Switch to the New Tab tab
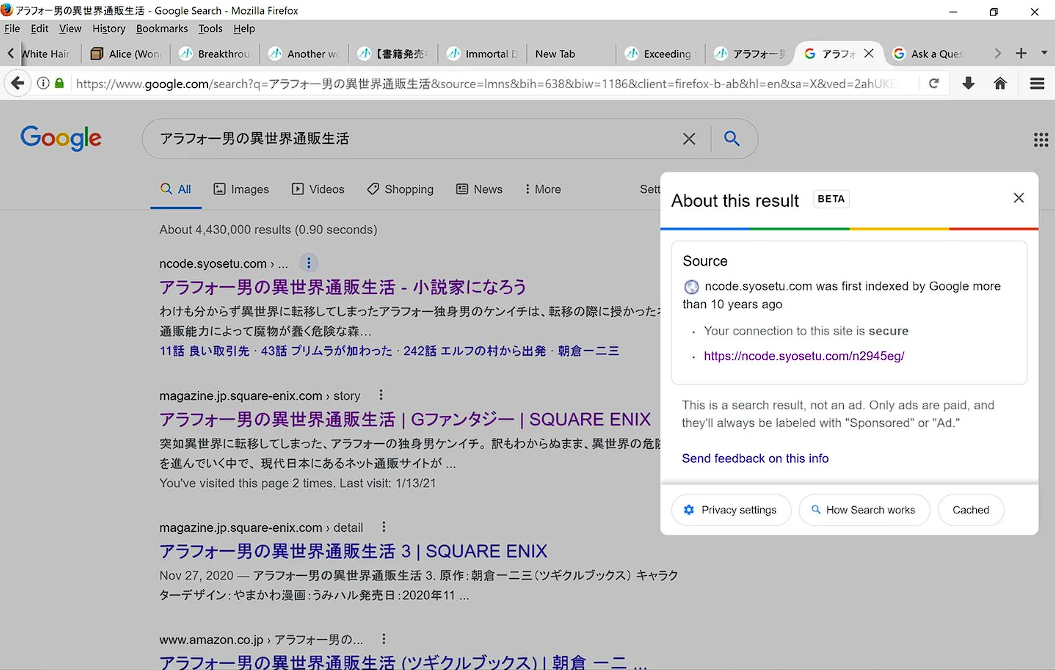The width and height of the screenshot is (1055, 670). point(572,54)
